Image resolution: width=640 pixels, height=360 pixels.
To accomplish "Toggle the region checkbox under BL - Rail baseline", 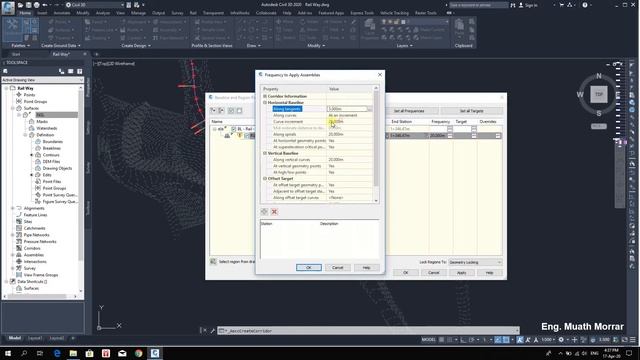I will [247, 136].
